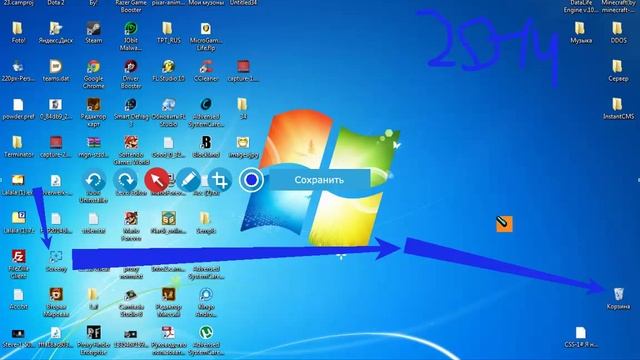
Task: Open the Вторая Мировая game shortcut
Action: tap(56, 302)
